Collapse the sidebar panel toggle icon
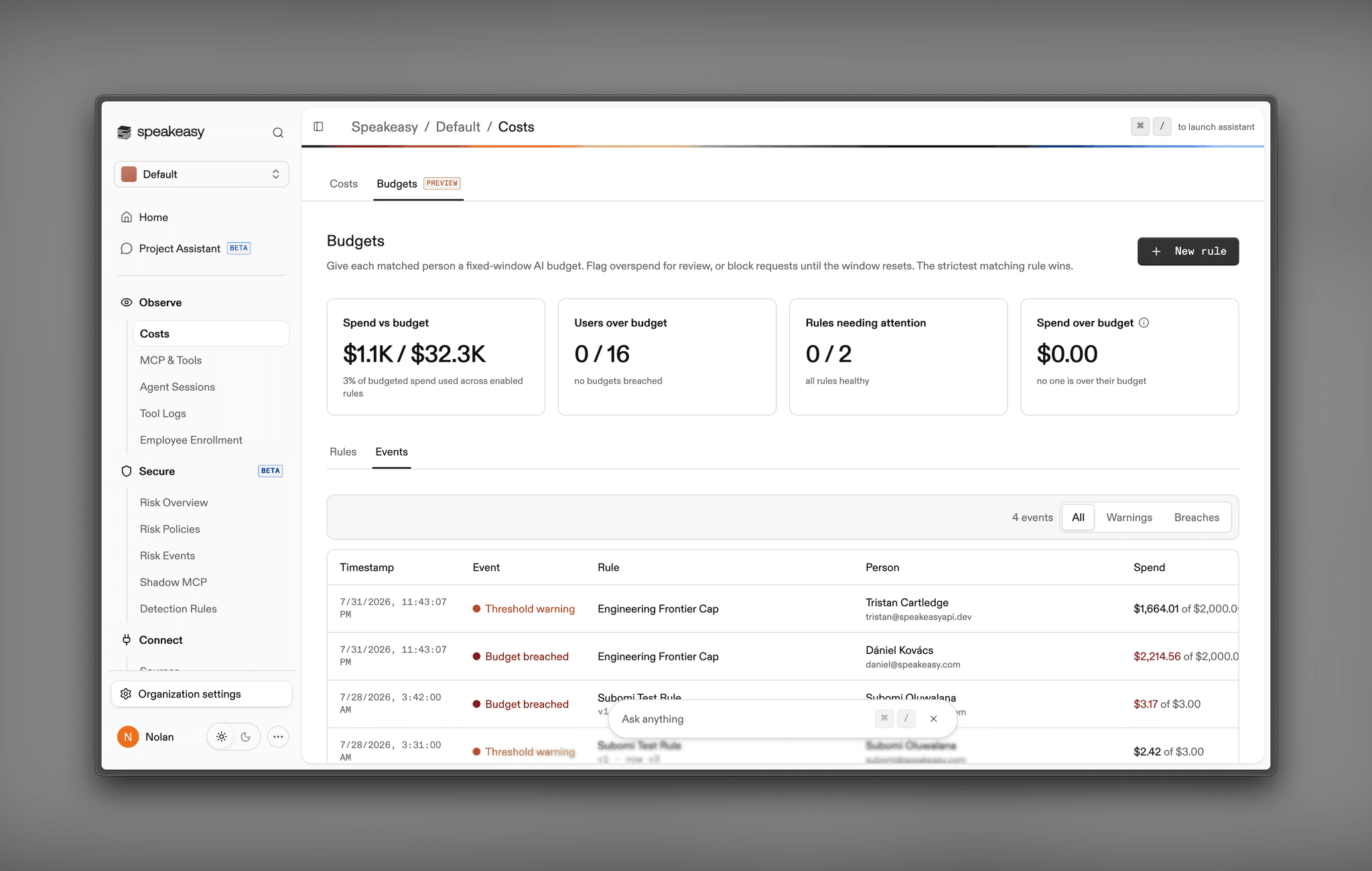1372x871 pixels. 319,127
